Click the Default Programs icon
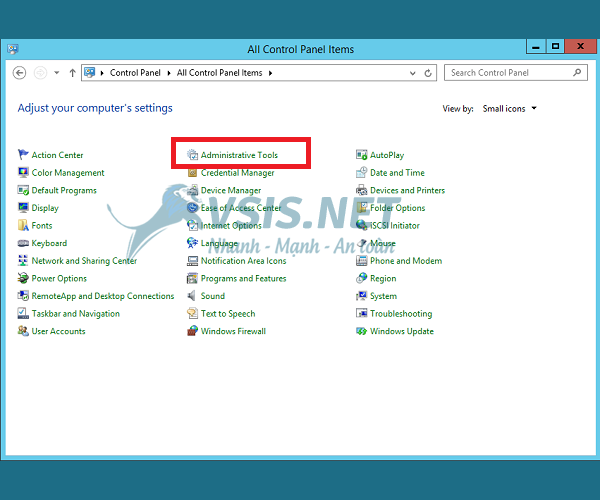This screenshot has height=500, width=600. [x=23, y=190]
